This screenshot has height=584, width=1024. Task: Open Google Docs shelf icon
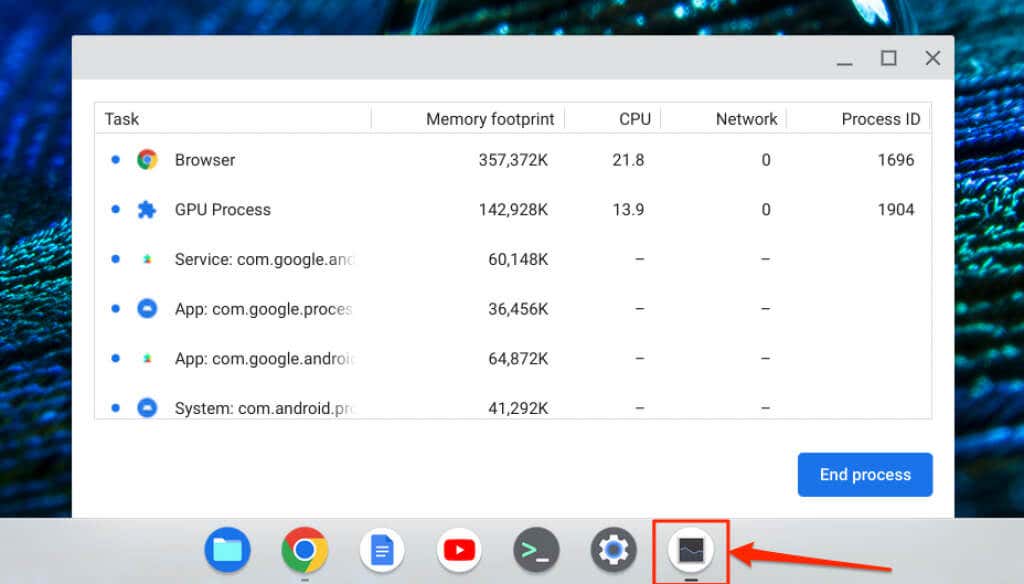click(381, 550)
